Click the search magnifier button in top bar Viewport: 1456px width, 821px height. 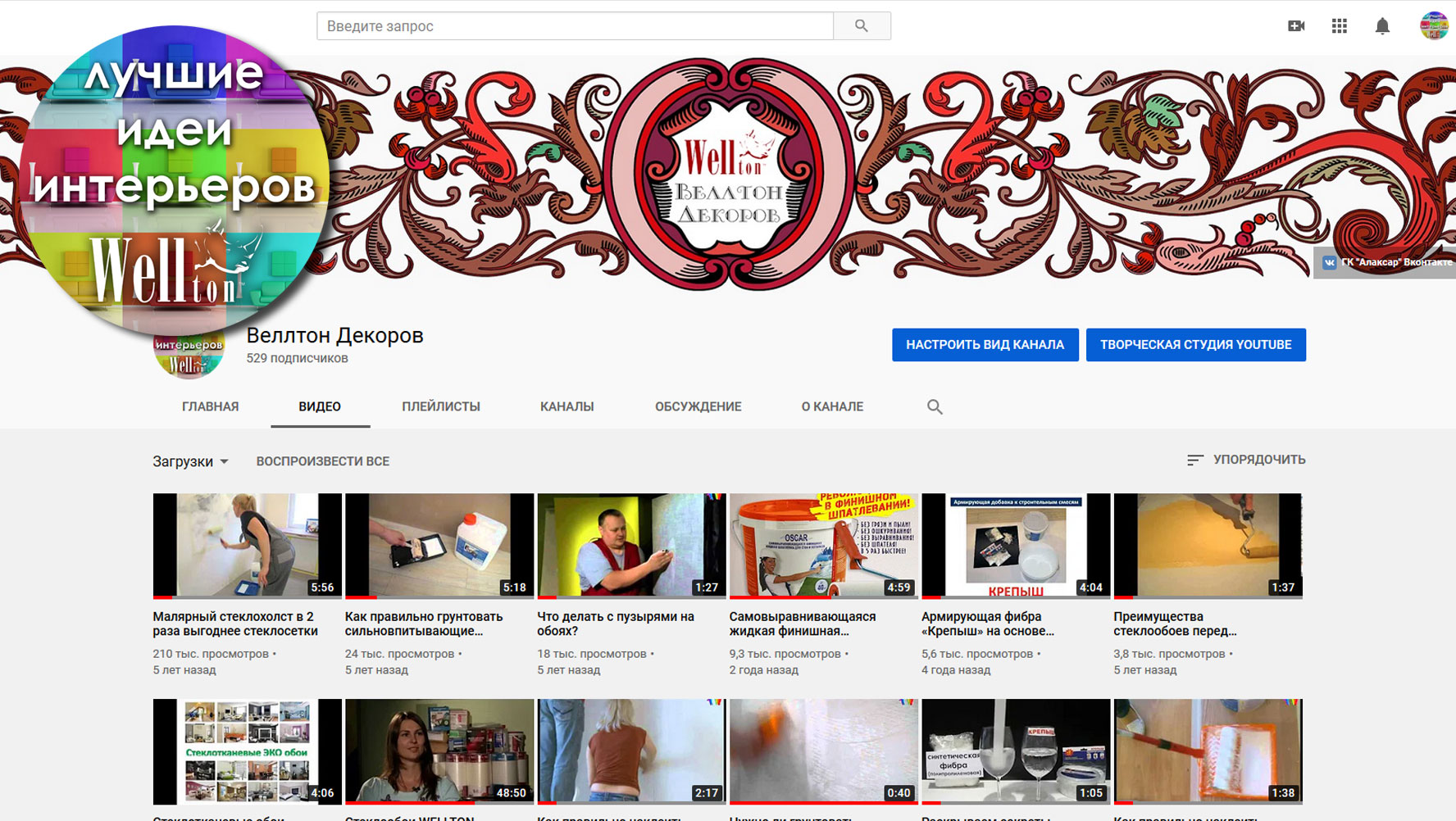pos(862,26)
